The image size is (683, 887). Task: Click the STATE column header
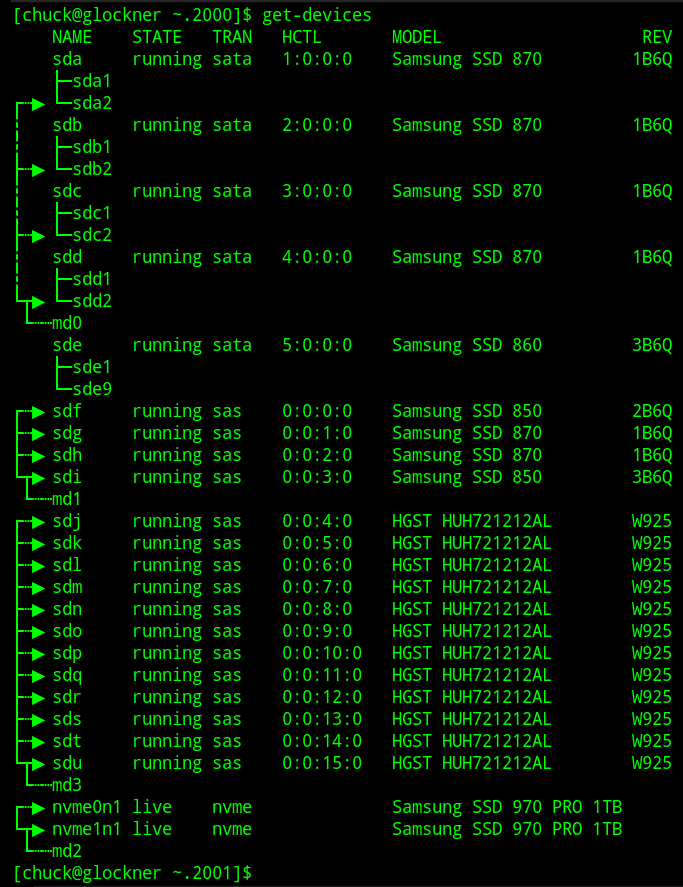(x=157, y=37)
